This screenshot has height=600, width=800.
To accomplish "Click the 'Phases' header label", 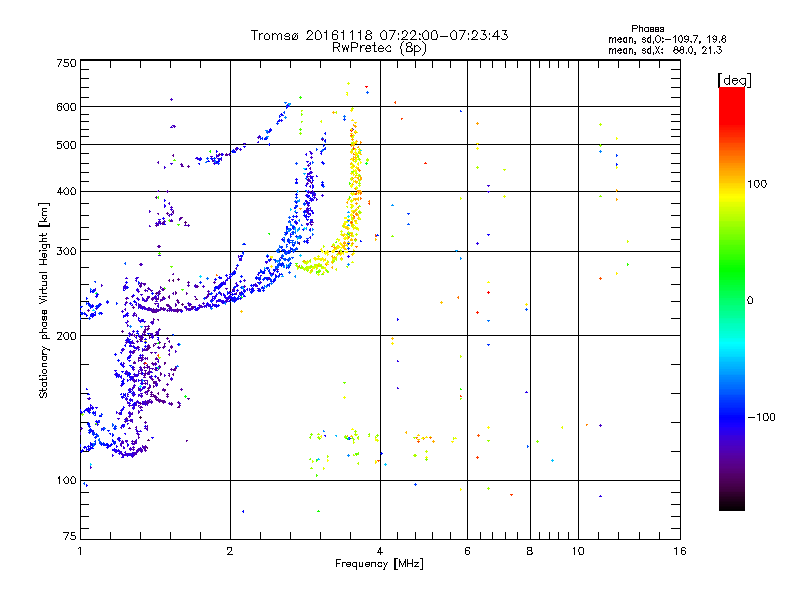I will point(647,29).
